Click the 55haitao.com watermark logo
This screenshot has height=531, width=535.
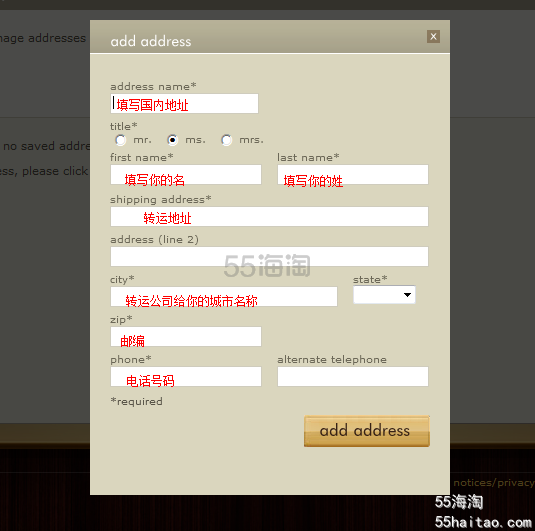pos(483,512)
